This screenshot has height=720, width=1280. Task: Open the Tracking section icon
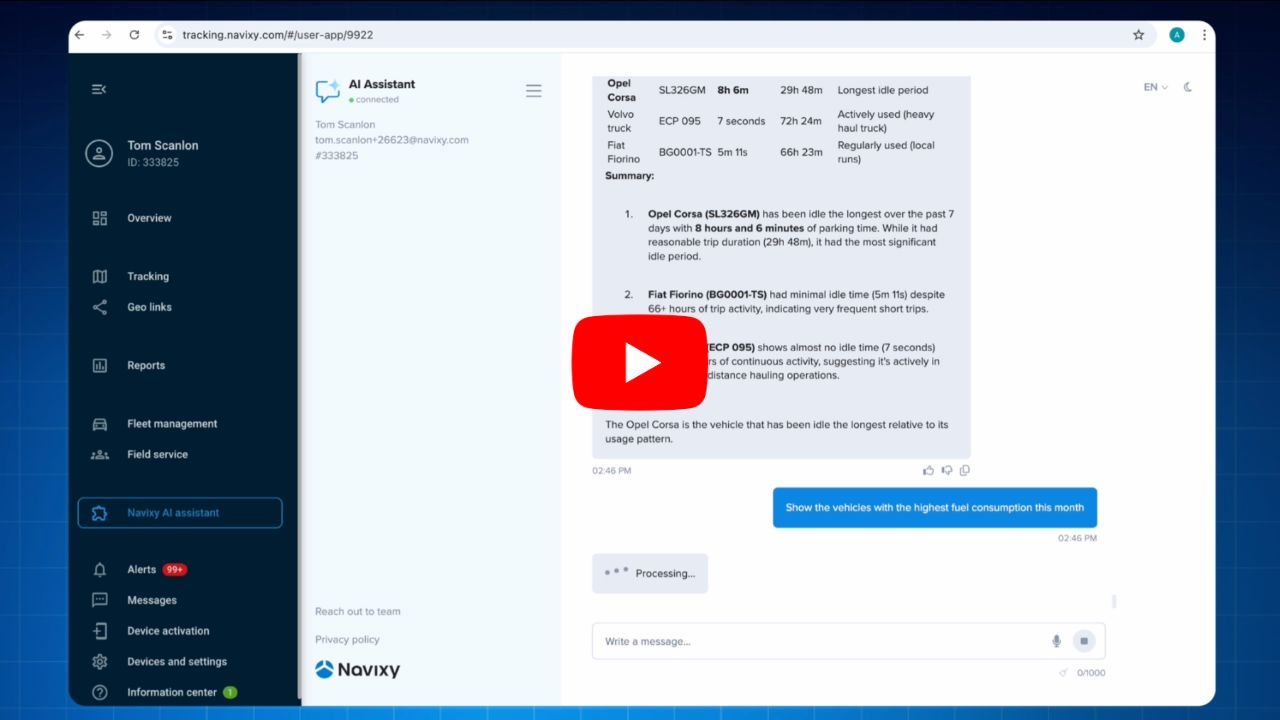click(100, 276)
